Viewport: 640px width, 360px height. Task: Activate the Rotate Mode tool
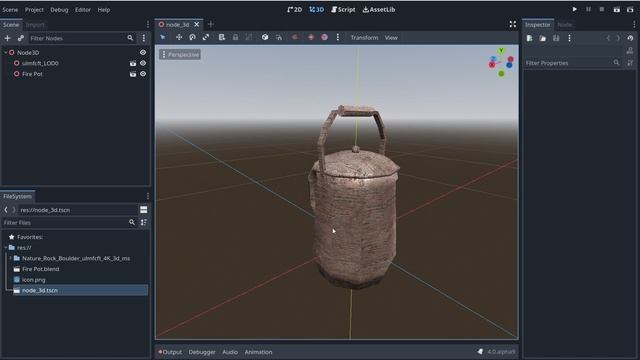tap(192, 38)
